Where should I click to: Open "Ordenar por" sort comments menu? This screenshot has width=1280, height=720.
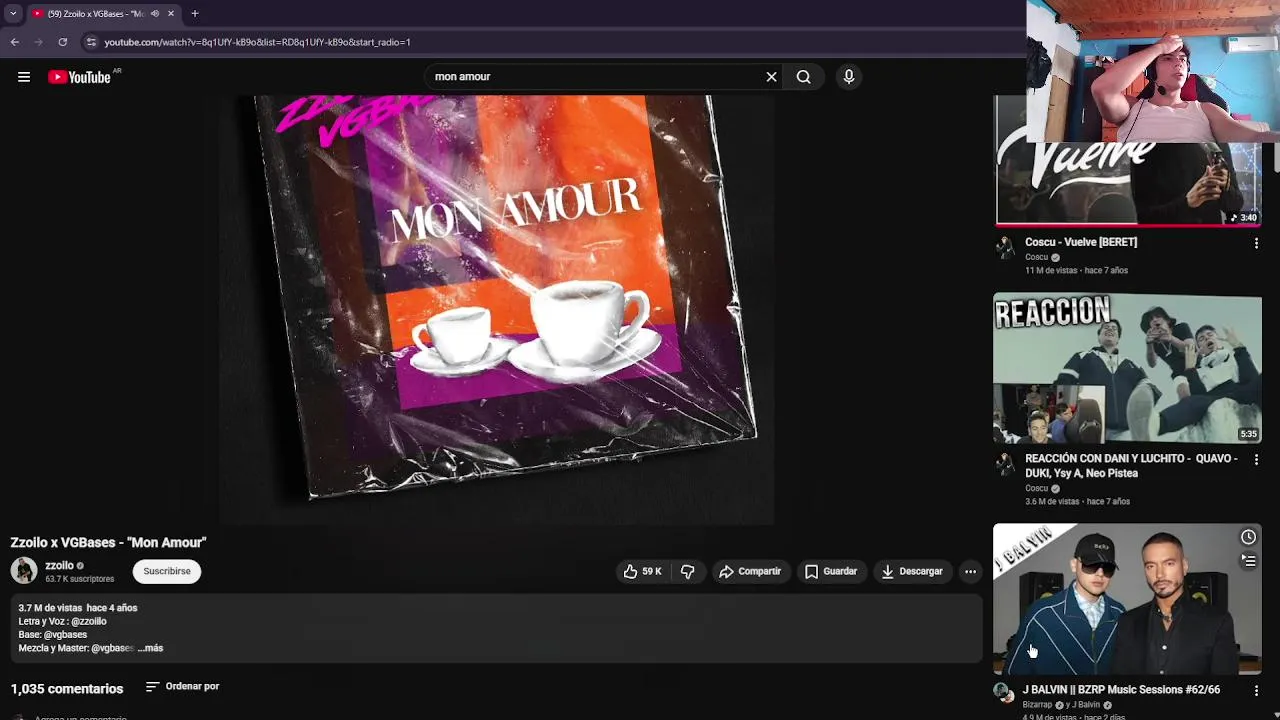coord(182,686)
